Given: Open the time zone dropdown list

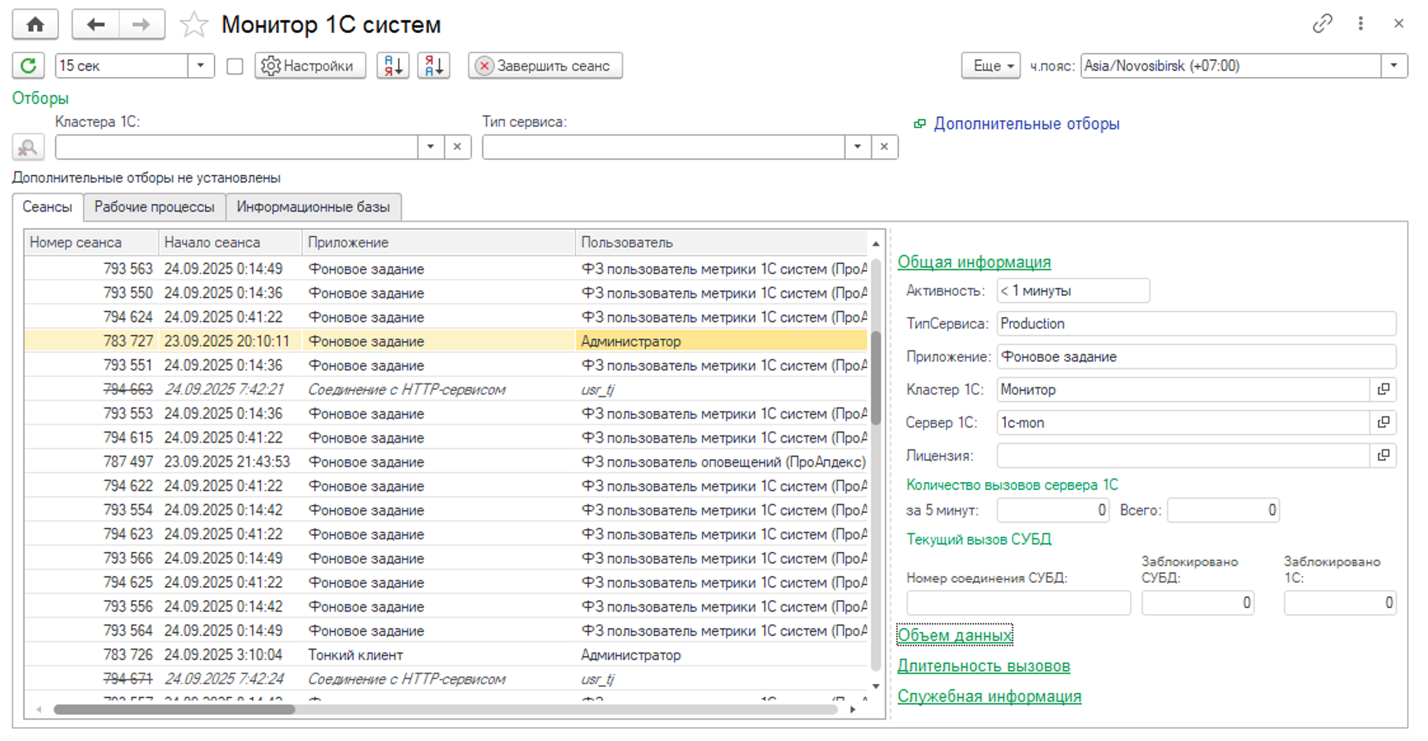Looking at the screenshot, I should click(1395, 66).
